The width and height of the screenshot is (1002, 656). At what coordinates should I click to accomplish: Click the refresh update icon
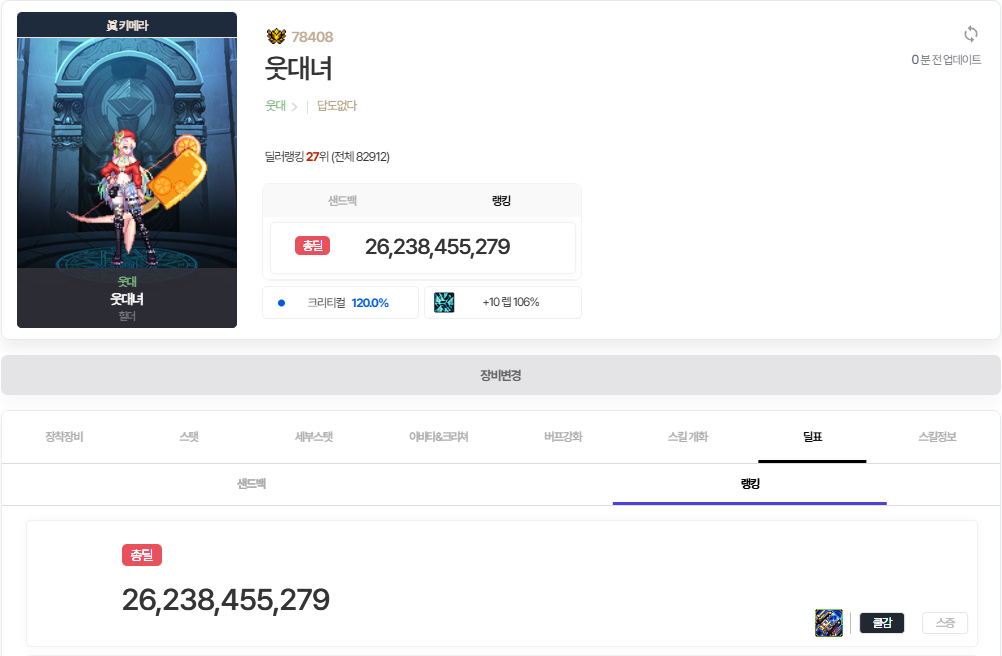click(970, 34)
